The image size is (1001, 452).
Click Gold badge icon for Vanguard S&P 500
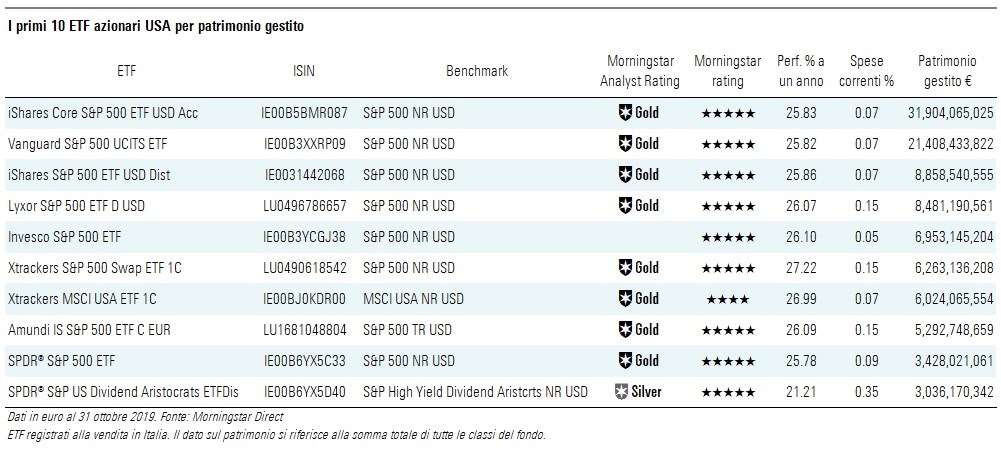coord(625,143)
